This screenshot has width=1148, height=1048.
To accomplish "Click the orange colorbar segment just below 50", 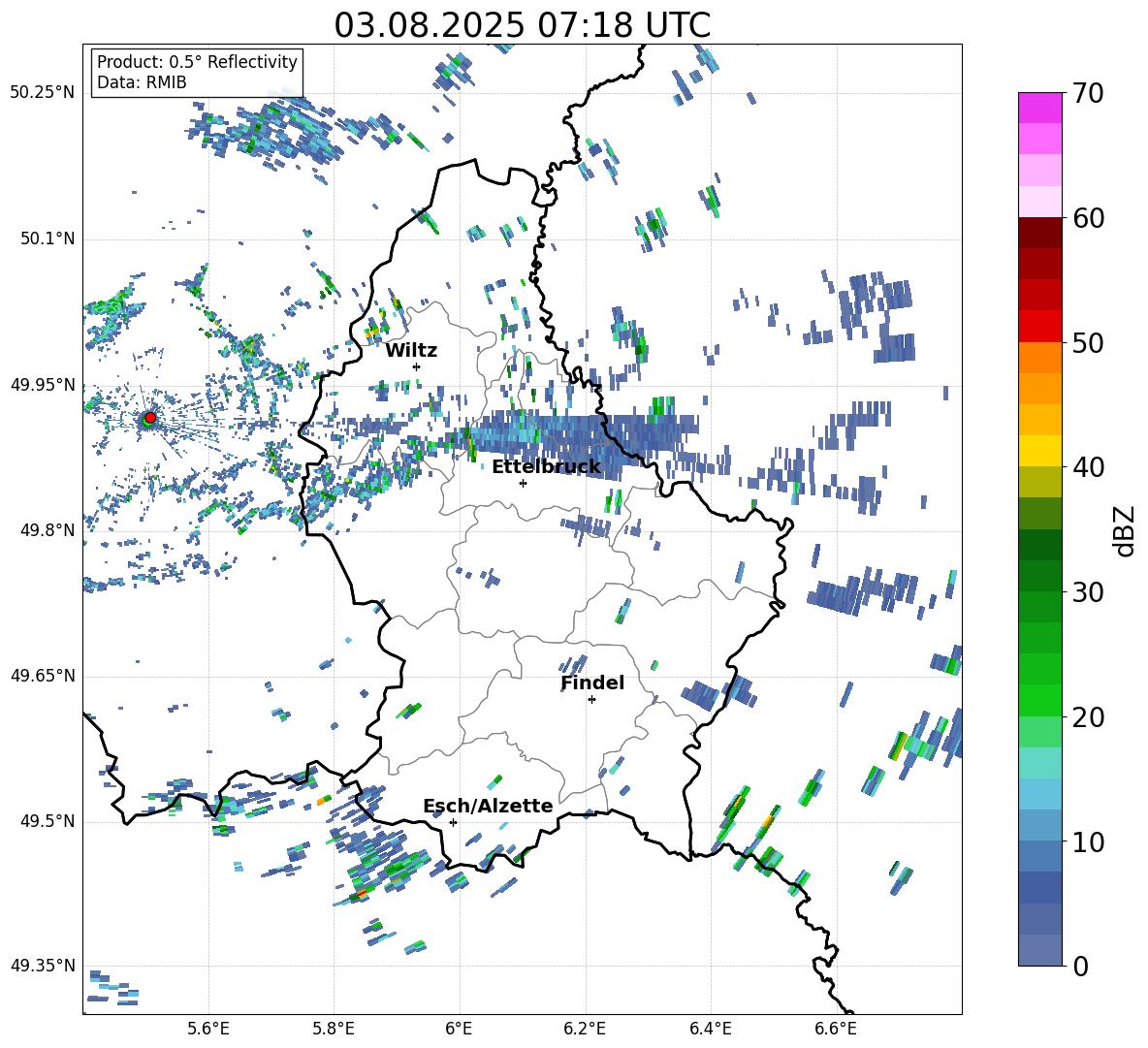I will pos(1039,357).
